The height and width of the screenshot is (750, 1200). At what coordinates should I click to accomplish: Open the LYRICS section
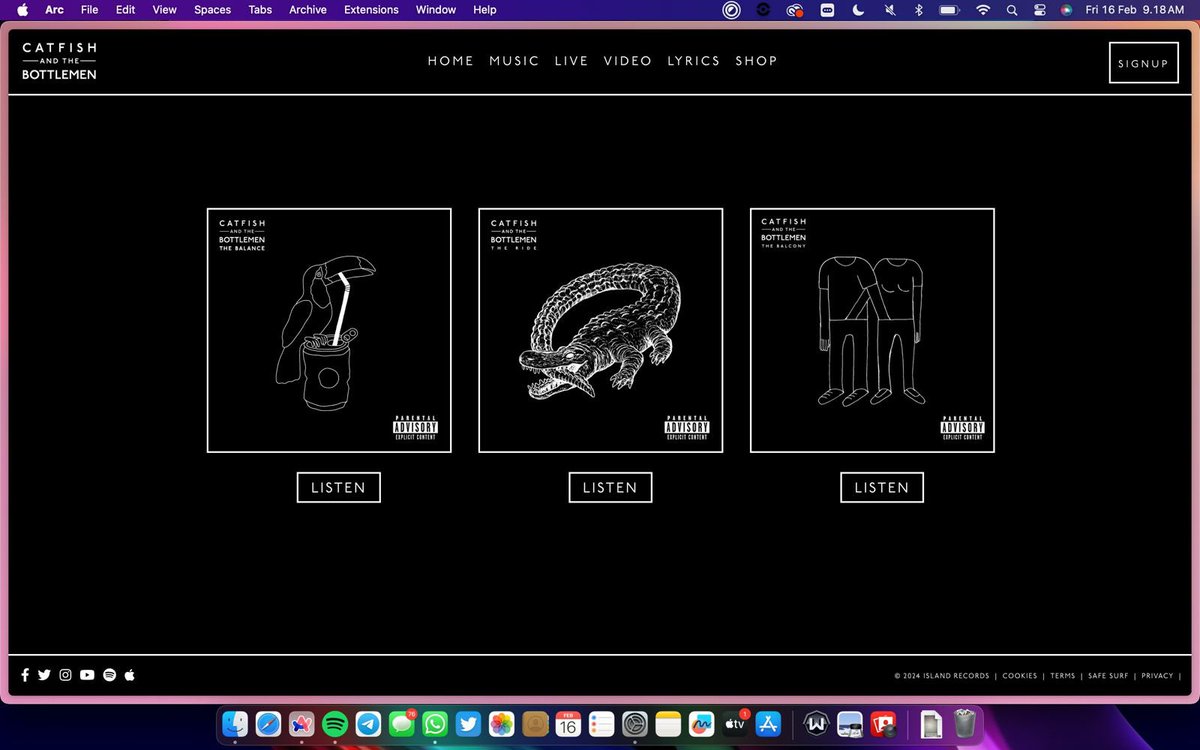point(694,61)
